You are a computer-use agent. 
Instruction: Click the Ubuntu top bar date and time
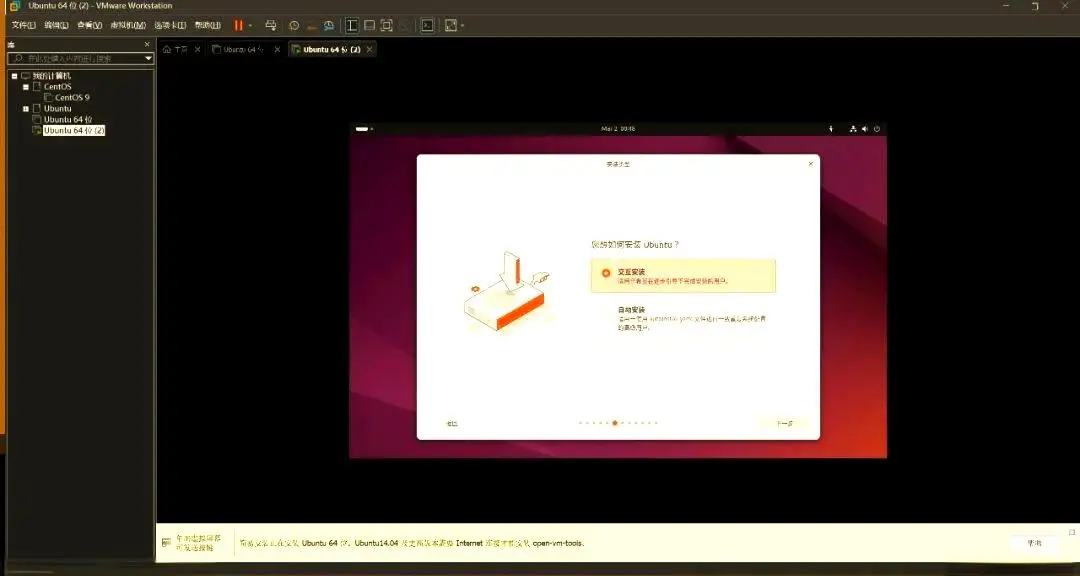pyautogui.click(x=618, y=129)
